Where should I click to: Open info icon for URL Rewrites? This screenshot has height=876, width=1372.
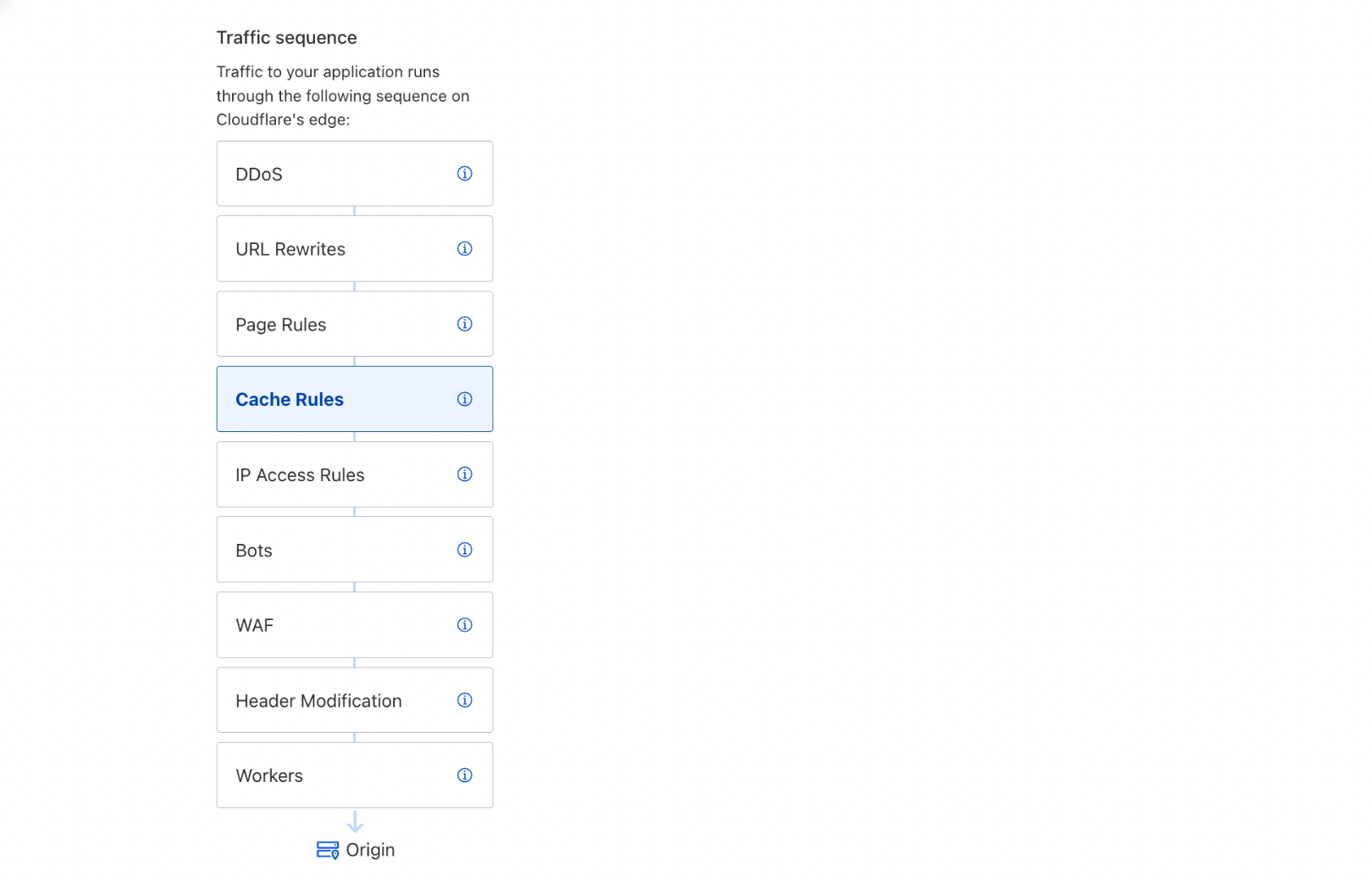(464, 249)
